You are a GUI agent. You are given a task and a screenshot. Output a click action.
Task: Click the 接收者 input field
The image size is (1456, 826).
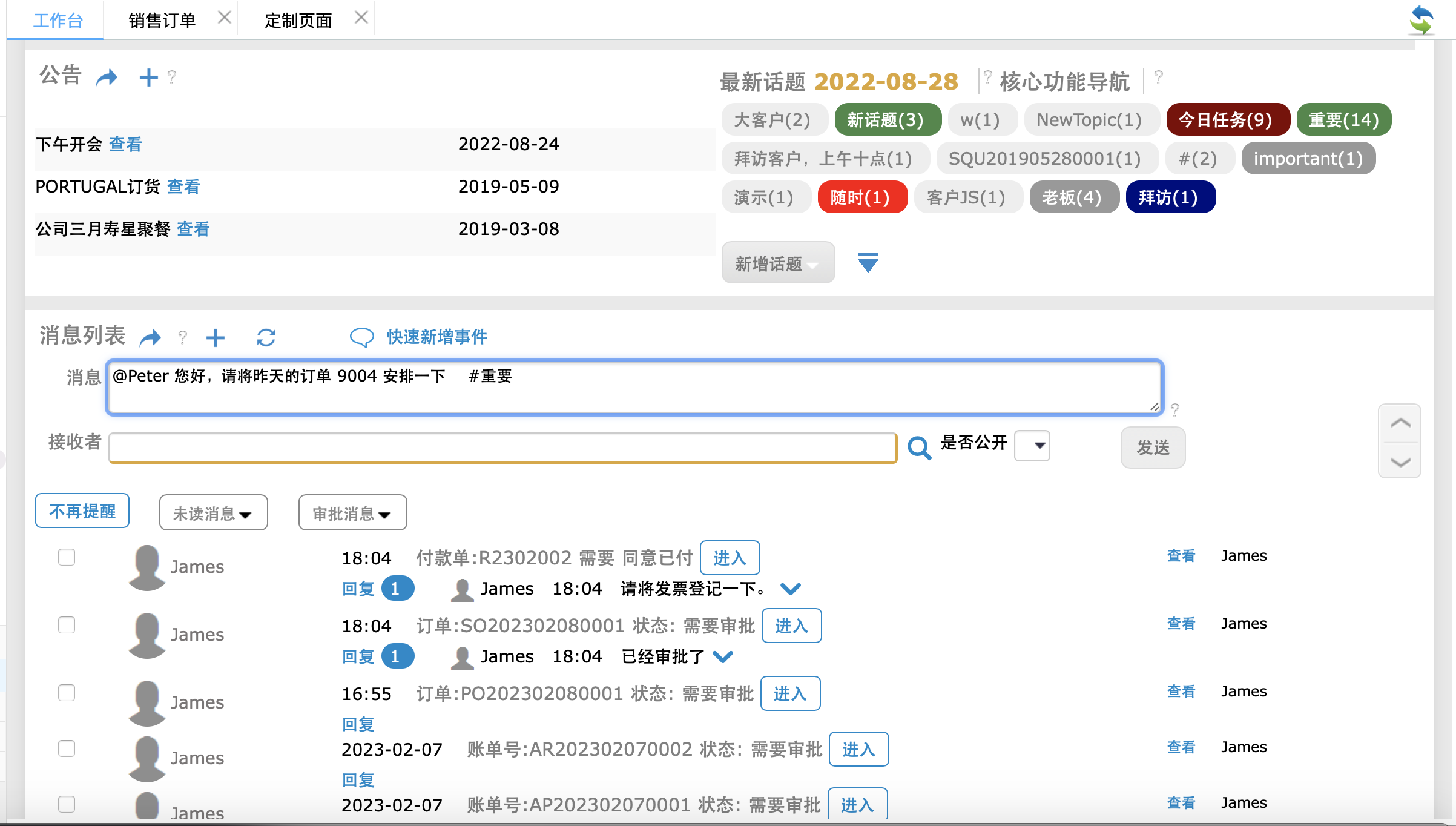[x=502, y=448]
